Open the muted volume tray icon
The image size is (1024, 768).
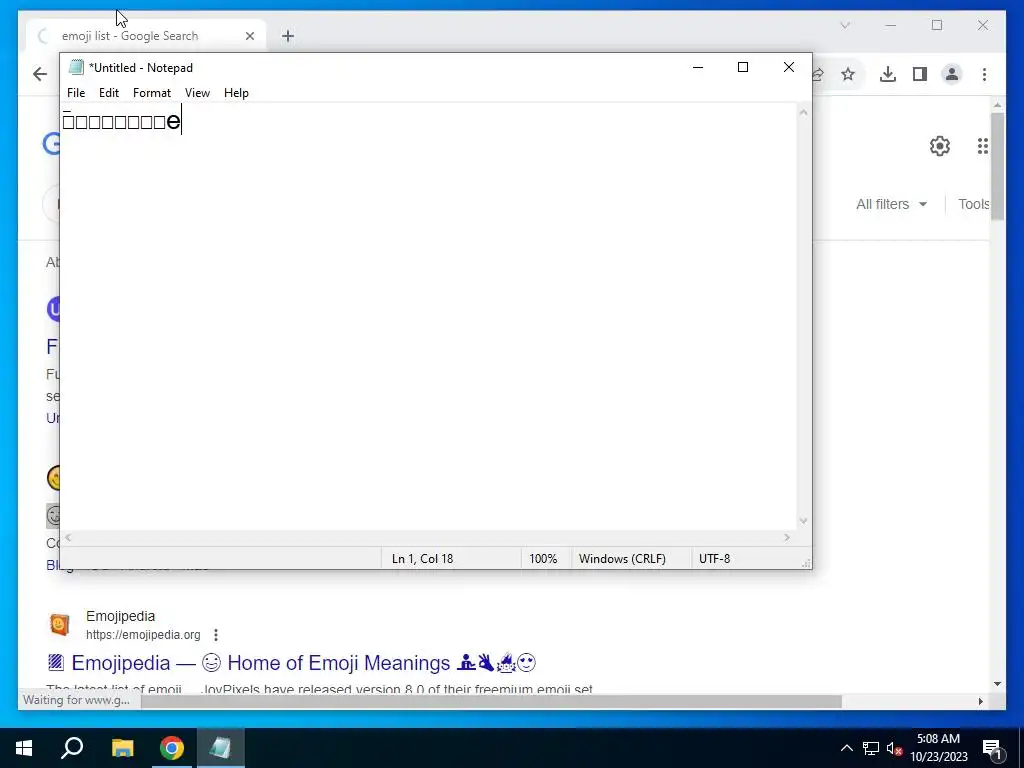(895, 748)
